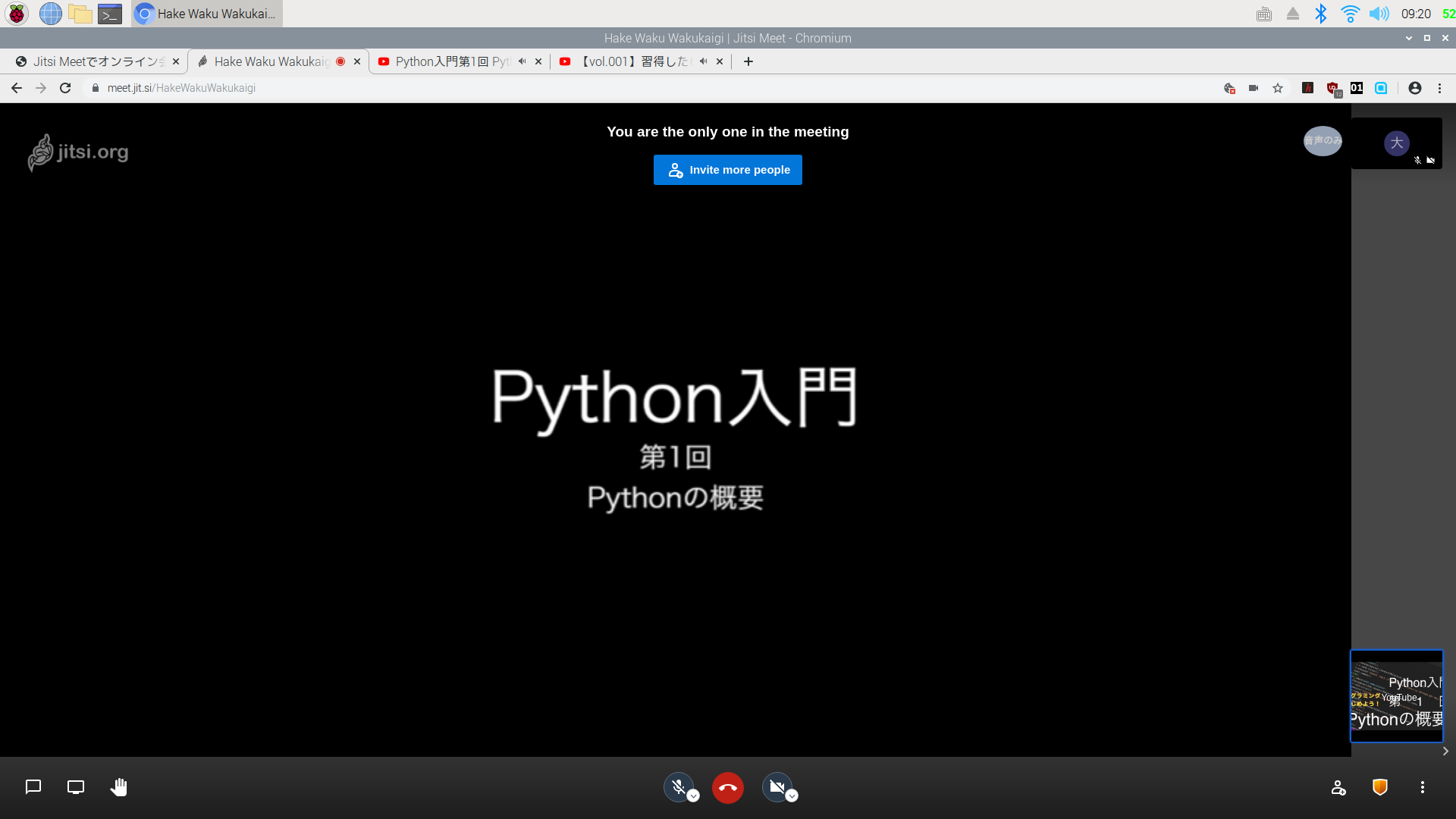
Task: Open a new browser tab
Action: point(748,61)
